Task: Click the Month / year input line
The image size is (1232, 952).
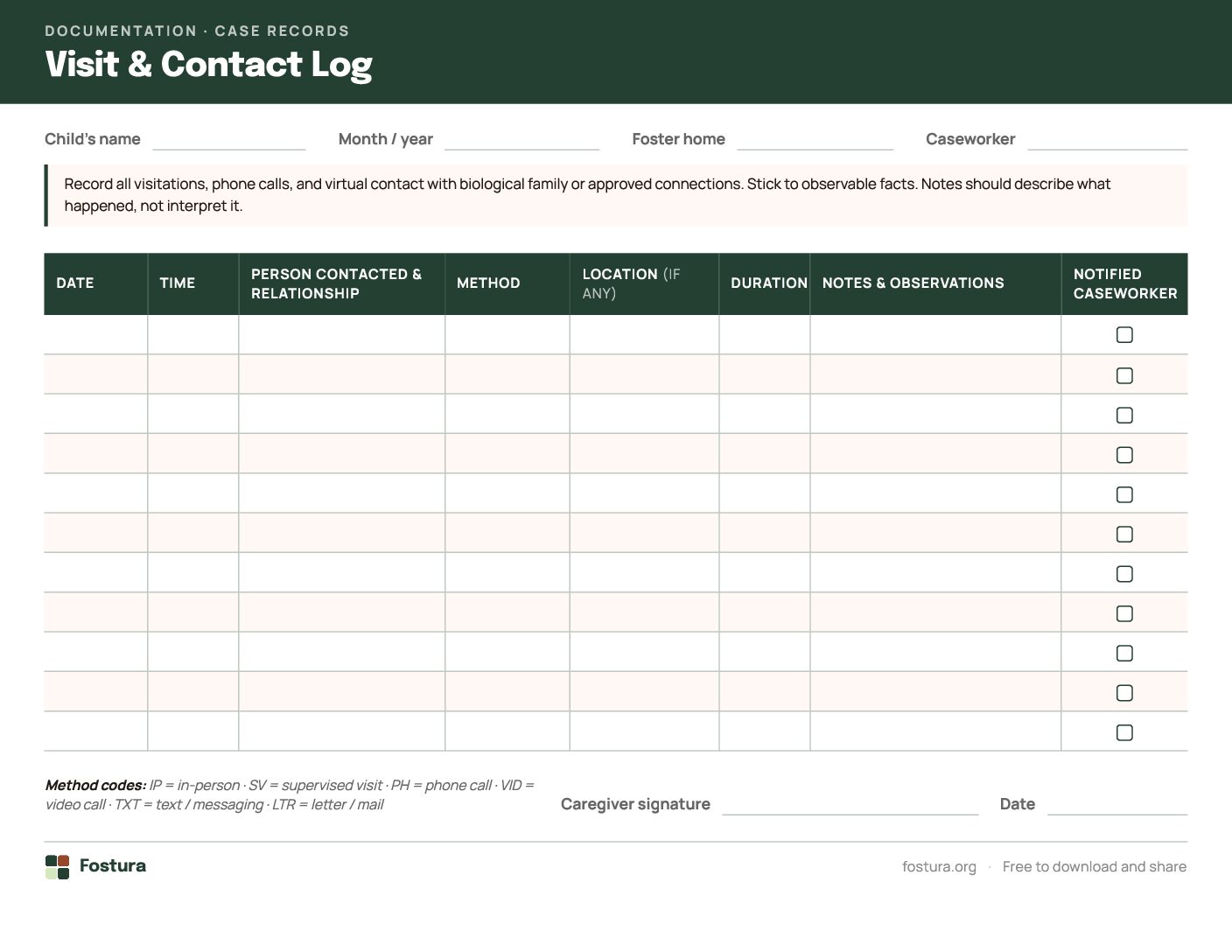Action: [x=521, y=140]
